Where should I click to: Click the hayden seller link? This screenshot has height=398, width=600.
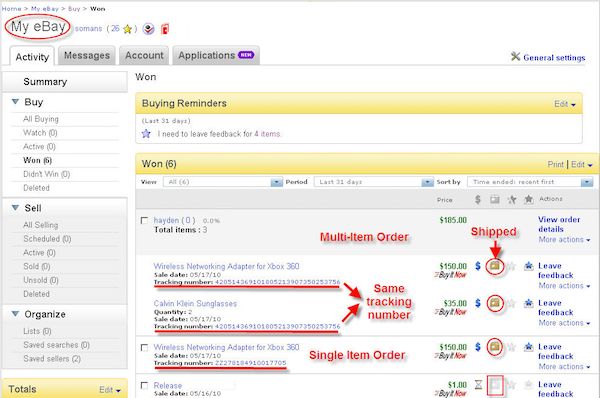[x=166, y=220]
